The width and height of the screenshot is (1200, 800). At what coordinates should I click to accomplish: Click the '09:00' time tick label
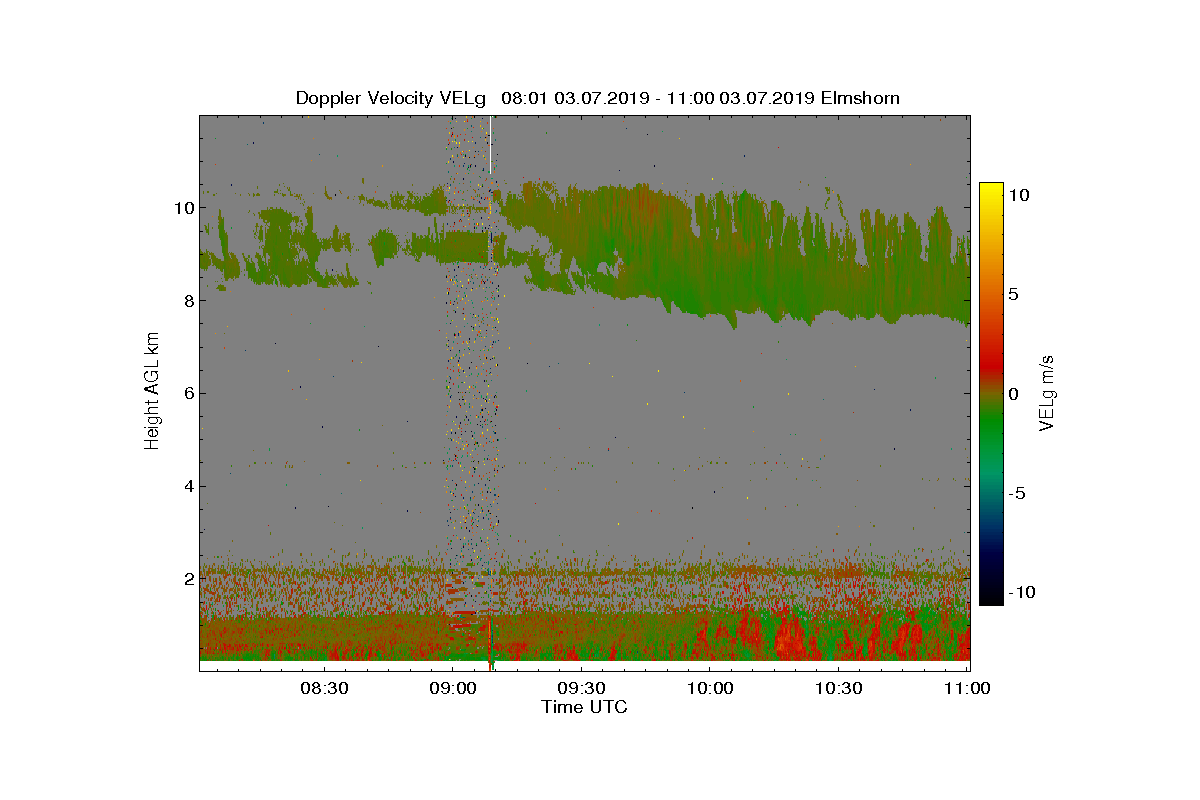coord(452,689)
